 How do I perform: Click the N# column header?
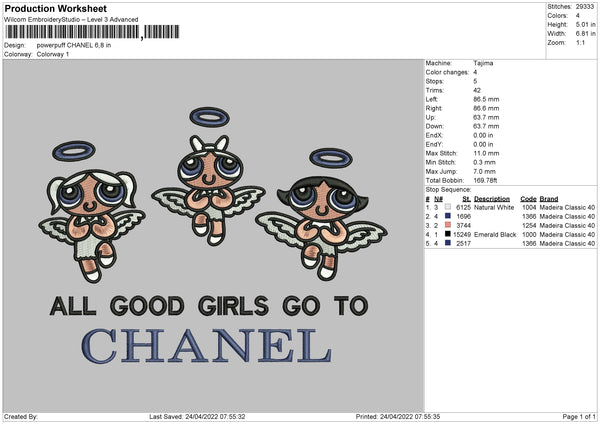438,199
